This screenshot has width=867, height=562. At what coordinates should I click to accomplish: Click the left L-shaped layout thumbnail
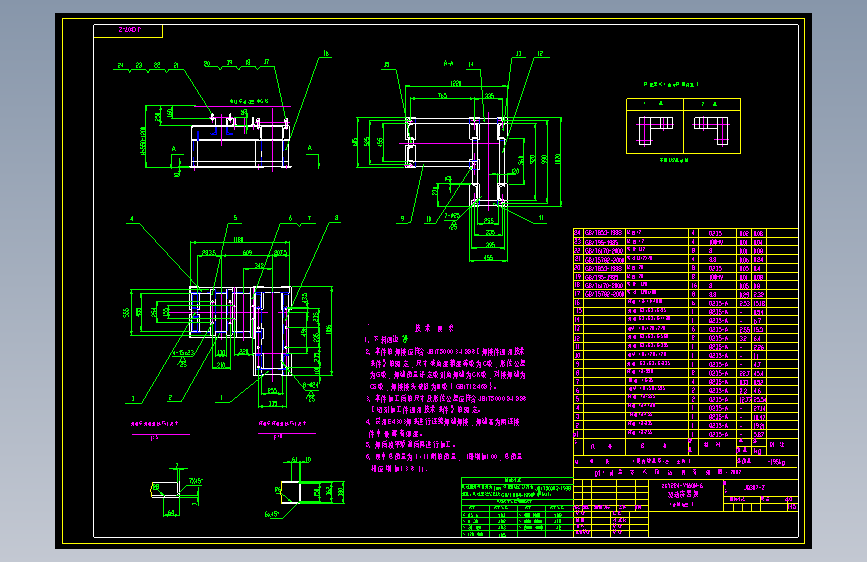(x=655, y=131)
